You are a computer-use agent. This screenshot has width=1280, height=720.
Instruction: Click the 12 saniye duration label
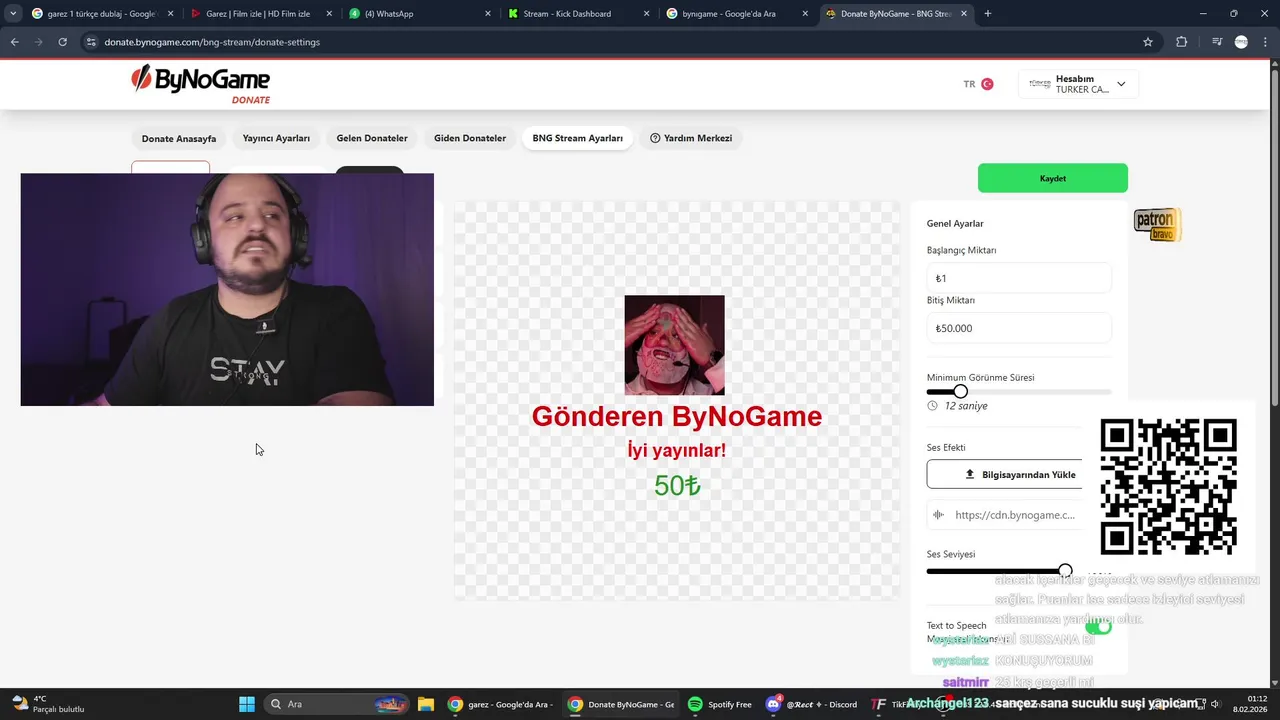[966, 406]
